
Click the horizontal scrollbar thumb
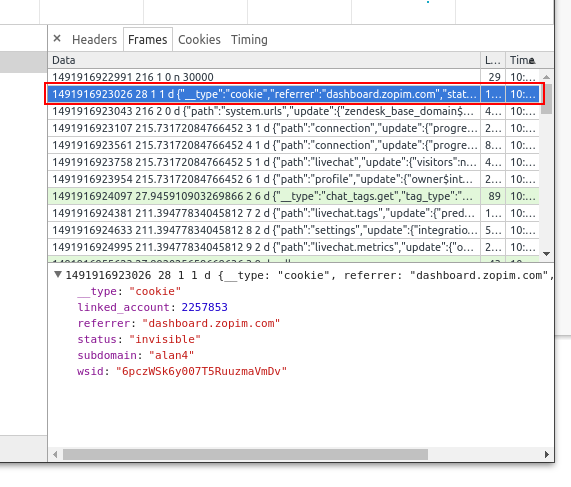tap(245, 454)
